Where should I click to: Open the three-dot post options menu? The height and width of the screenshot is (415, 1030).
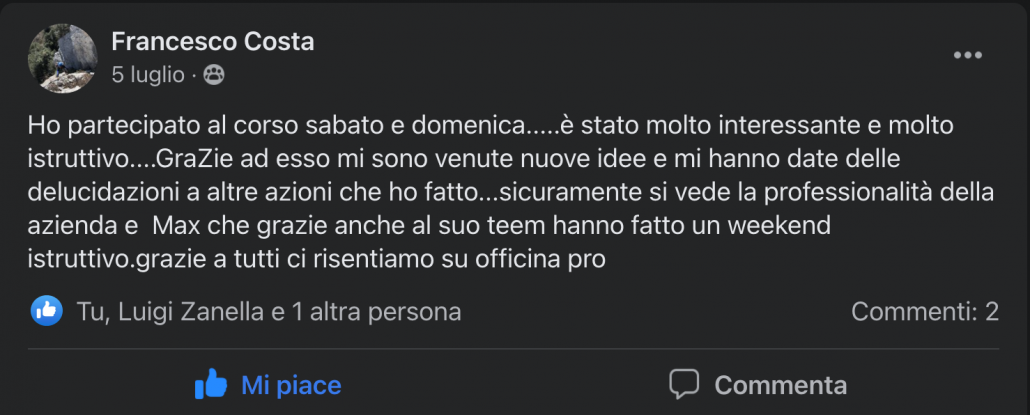tap(967, 56)
